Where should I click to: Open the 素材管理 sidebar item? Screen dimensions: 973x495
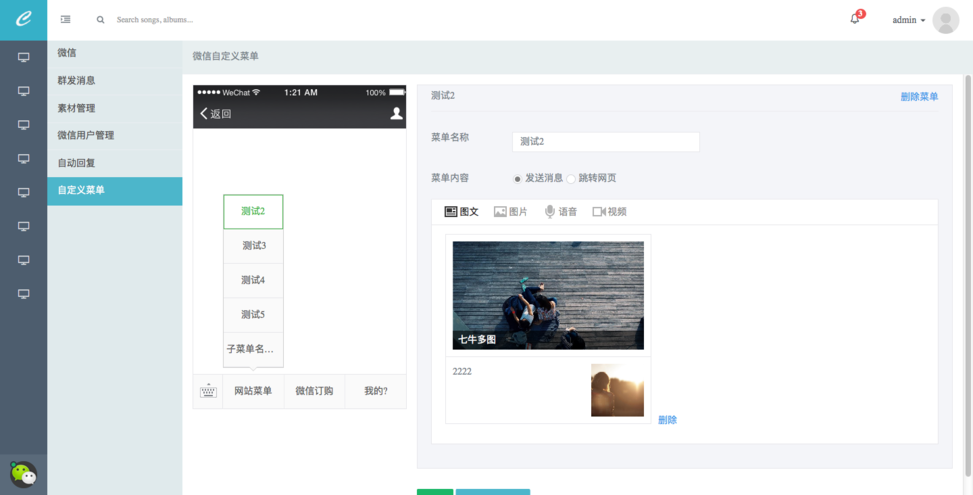pos(115,108)
